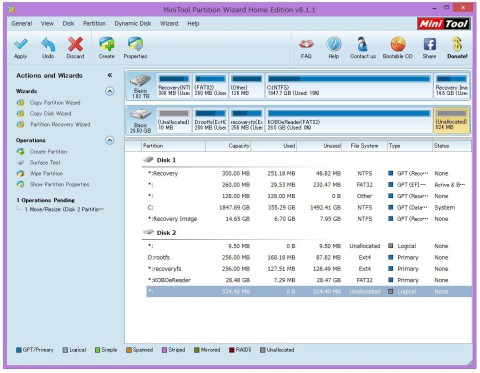Open the Partition menu
The height and width of the screenshot is (373, 480).
[x=94, y=24]
